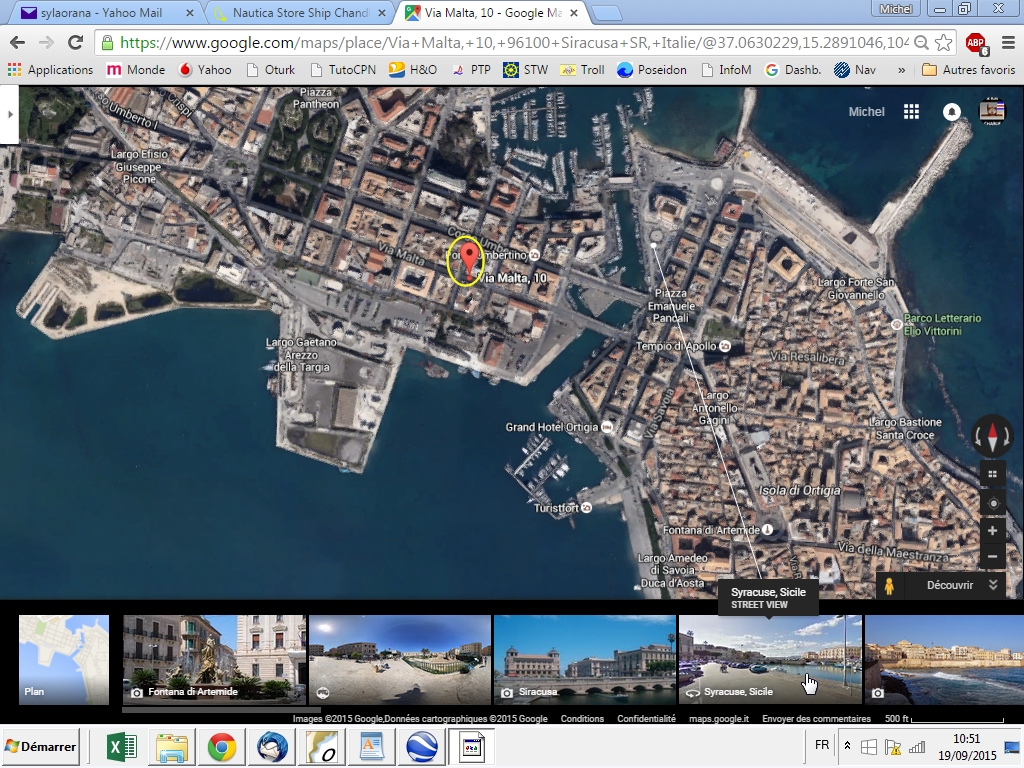The height and width of the screenshot is (768, 1024).
Task: Open the Applications bookmark shortcut
Action: (x=50, y=70)
